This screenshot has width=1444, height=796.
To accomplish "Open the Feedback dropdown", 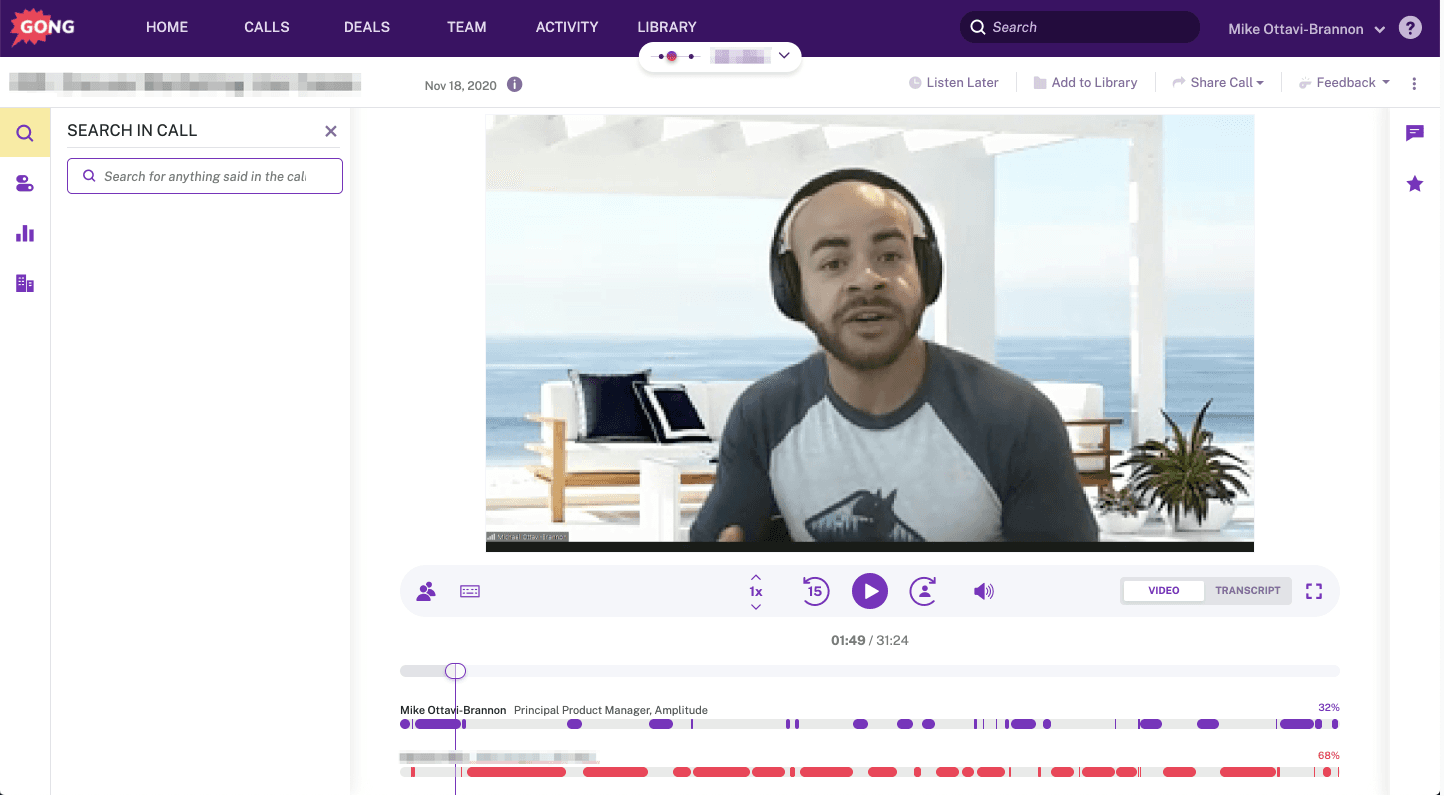I will [x=1344, y=83].
